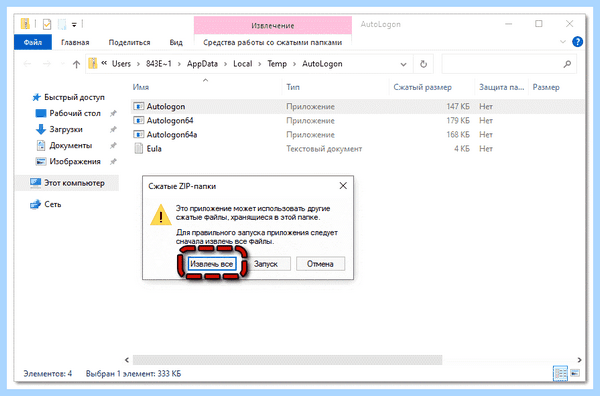The width and height of the screenshot is (600, 396).
Task: Sort by Сжатый размер column header
Action: tap(422, 87)
